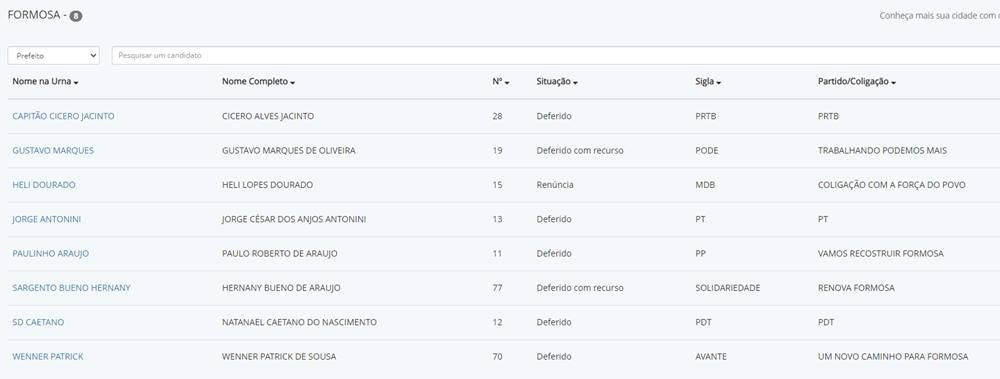Image resolution: width=1000 pixels, height=379 pixels.
Task: Open candidate WENNER PATRICK
Action: click(48, 357)
